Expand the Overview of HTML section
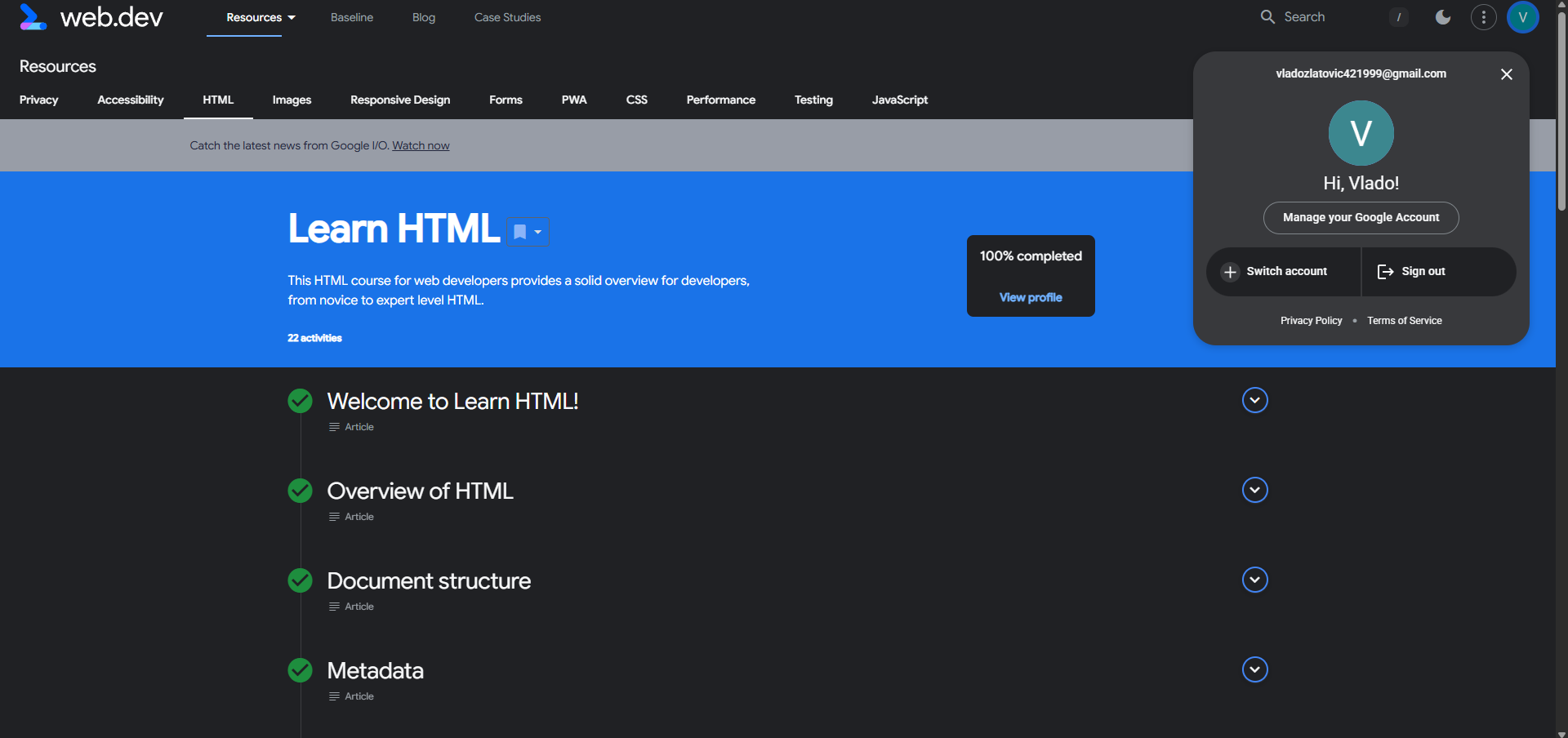This screenshot has height=738, width=1568. [x=1254, y=490]
